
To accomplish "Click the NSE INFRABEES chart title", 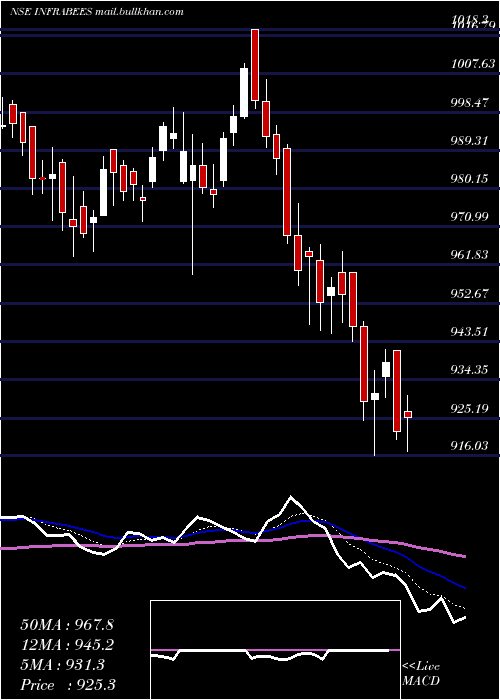I will (x=96, y=12).
